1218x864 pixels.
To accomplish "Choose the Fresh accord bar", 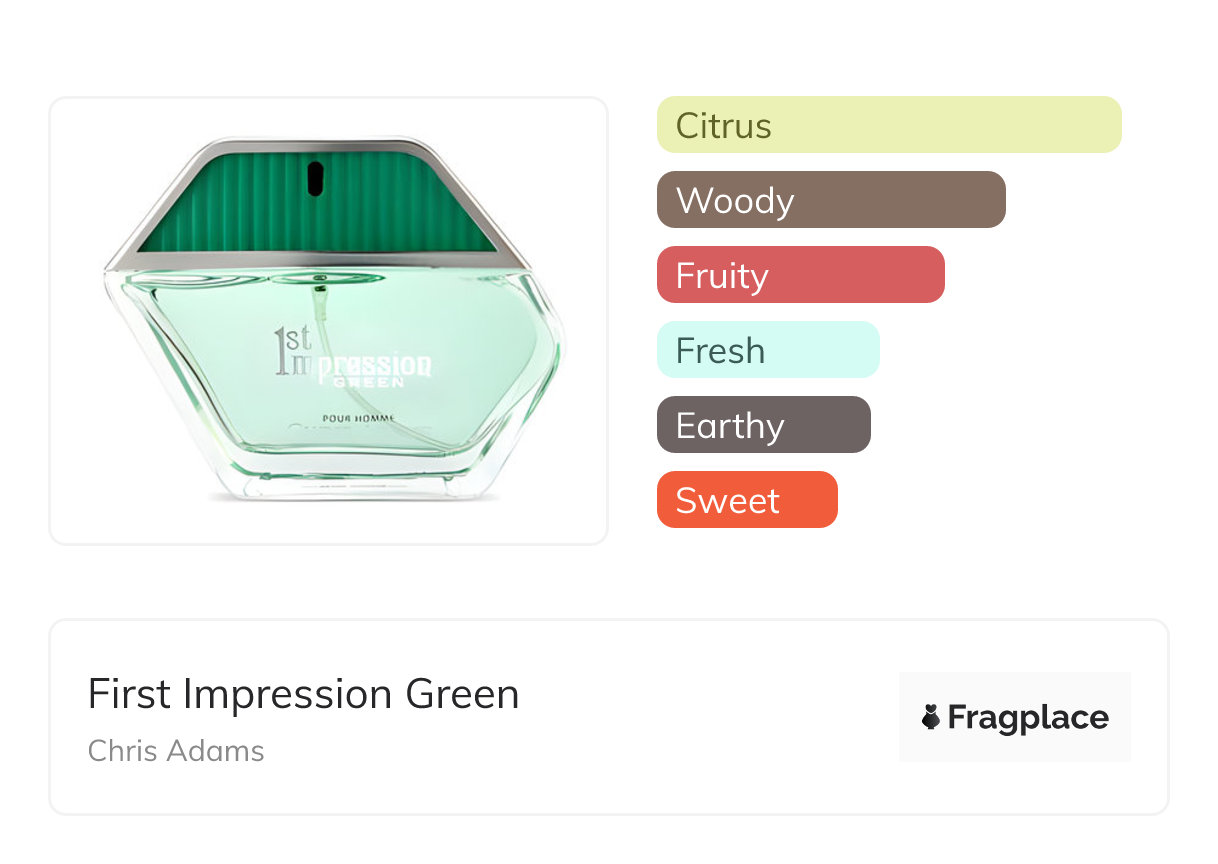I will click(767, 350).
